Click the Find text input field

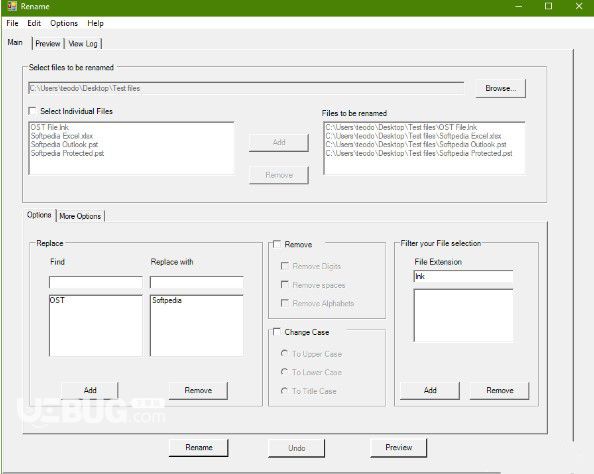[96, 282]
